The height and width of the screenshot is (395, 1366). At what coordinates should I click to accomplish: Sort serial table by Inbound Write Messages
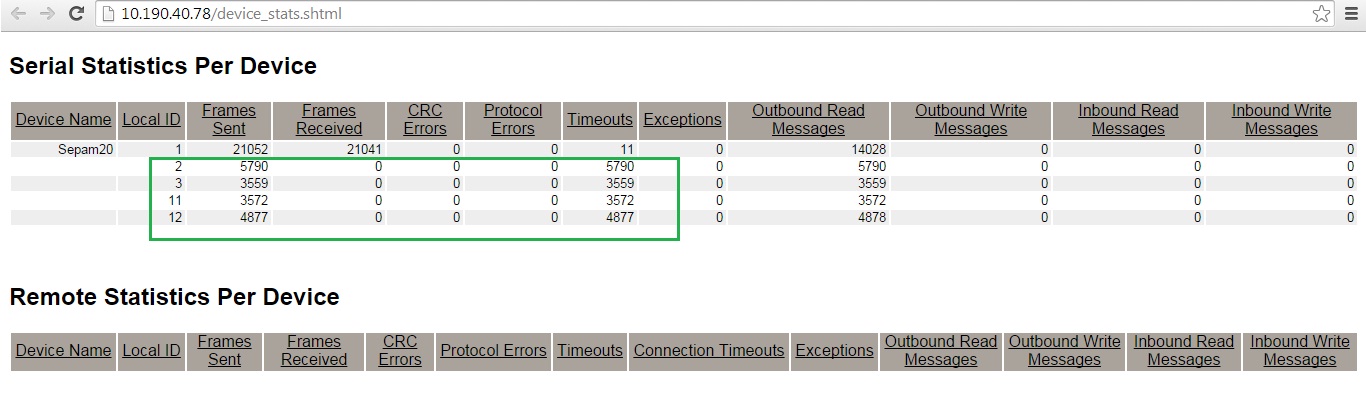coord(1281,120)
